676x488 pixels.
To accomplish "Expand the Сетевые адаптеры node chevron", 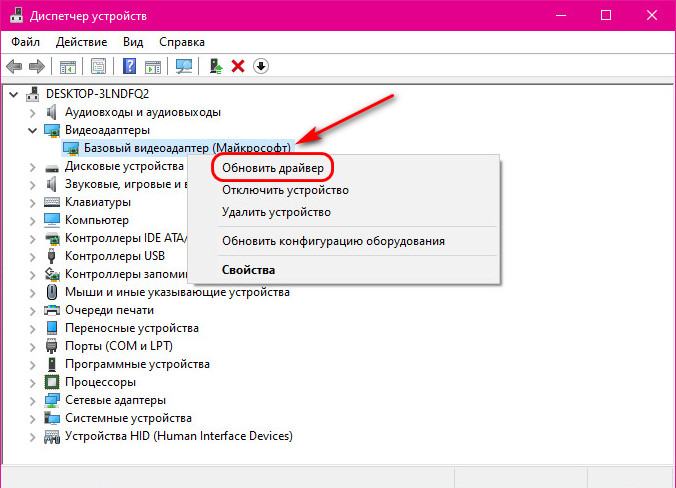I will point(33,400).
